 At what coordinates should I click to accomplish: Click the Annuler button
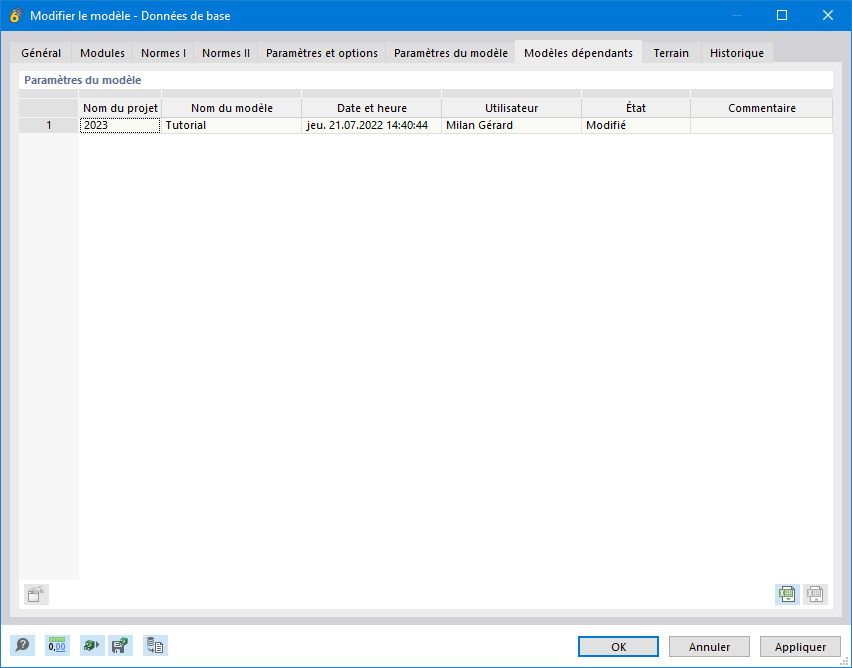(x=709, y=647)
